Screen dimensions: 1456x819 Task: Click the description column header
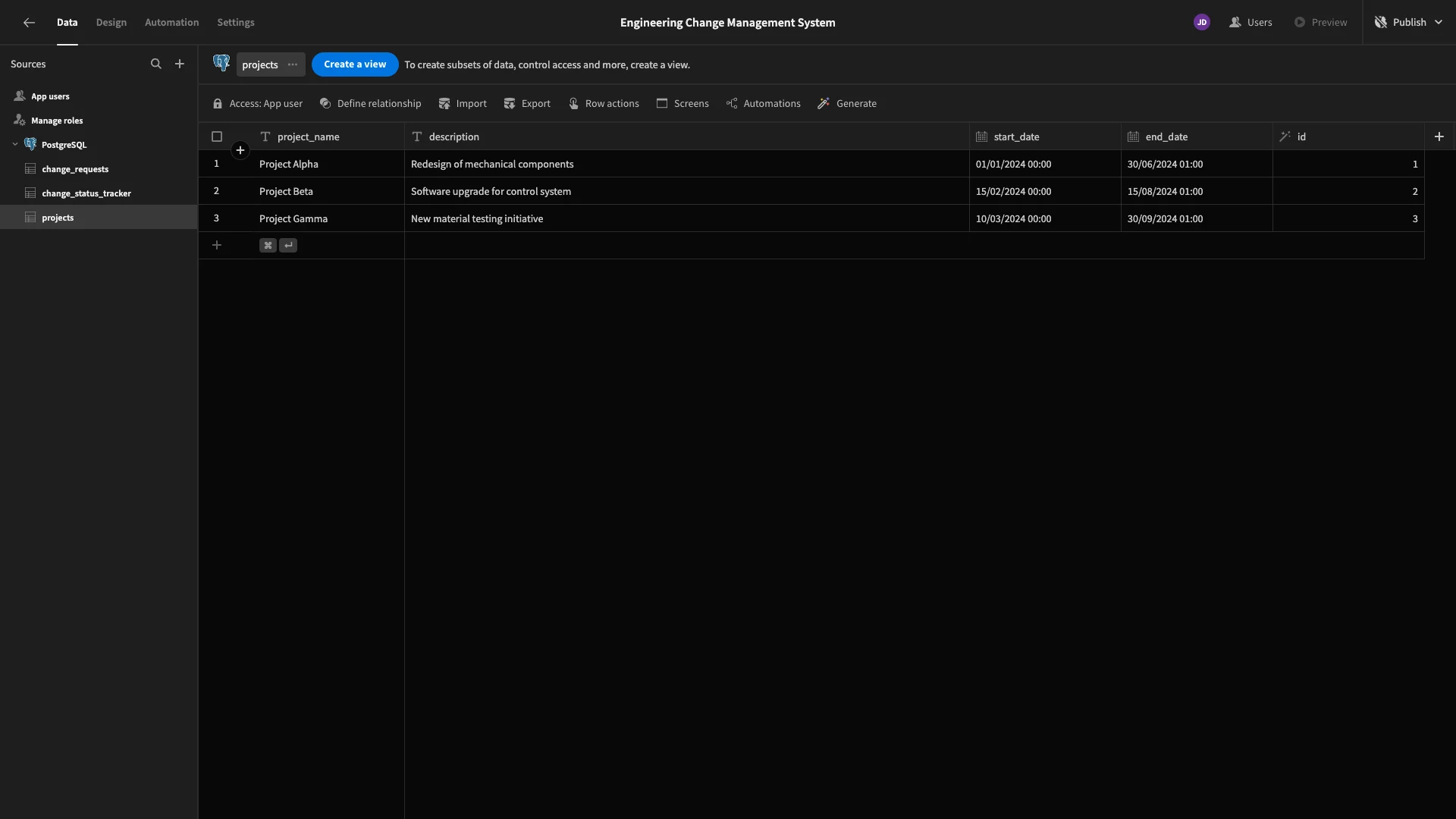click(687, 136)
